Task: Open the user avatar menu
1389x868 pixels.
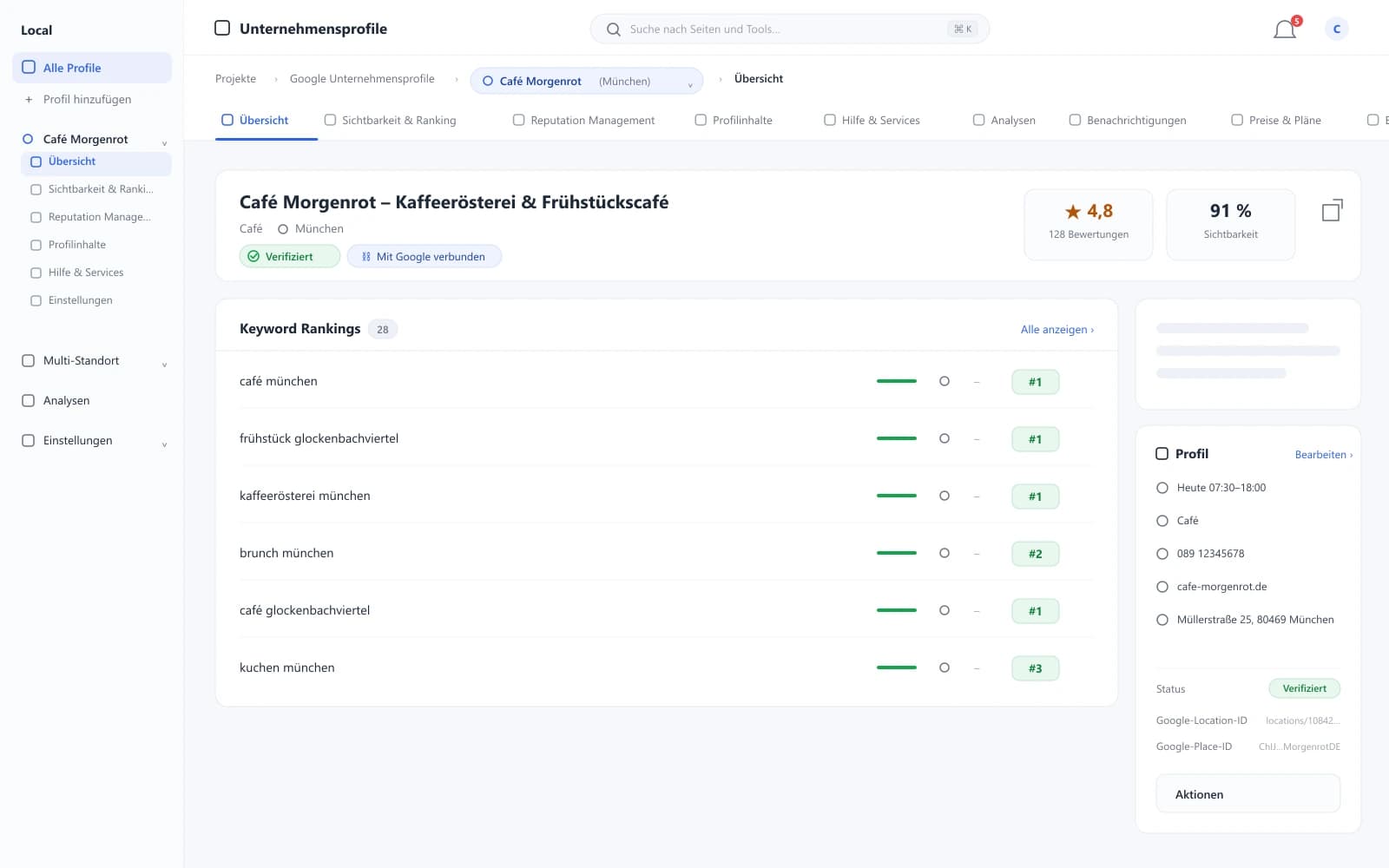Action: pos(1336,30)
